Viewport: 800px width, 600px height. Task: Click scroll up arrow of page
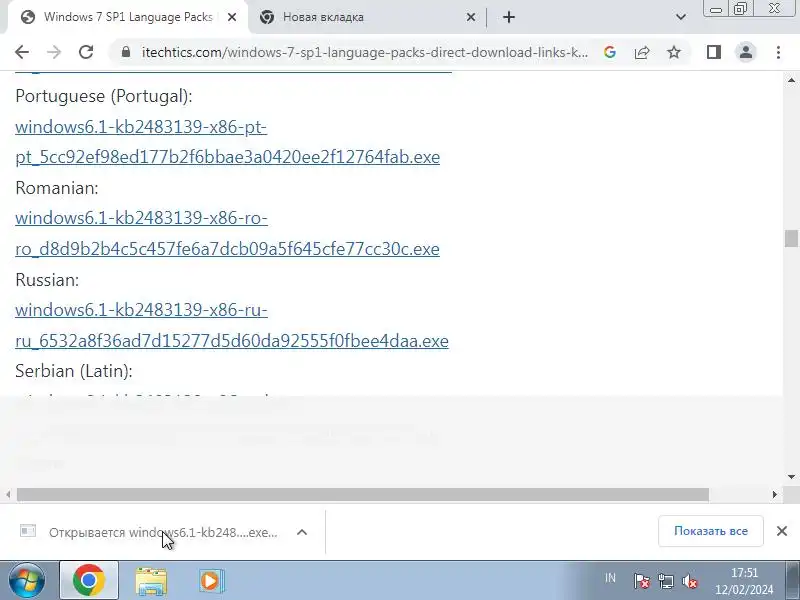(x=791, y=80)
